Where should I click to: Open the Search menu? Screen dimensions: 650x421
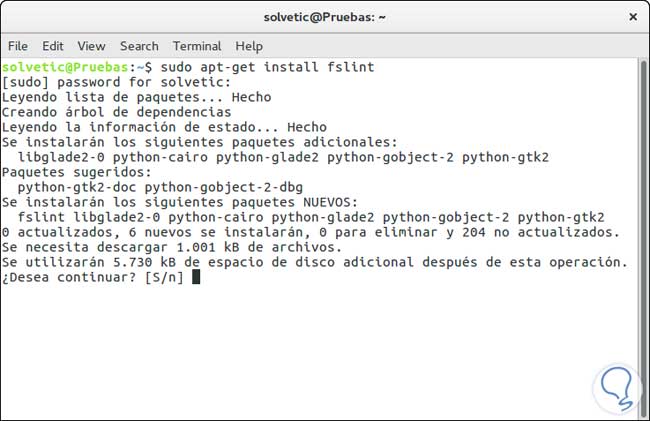[139, 46]
